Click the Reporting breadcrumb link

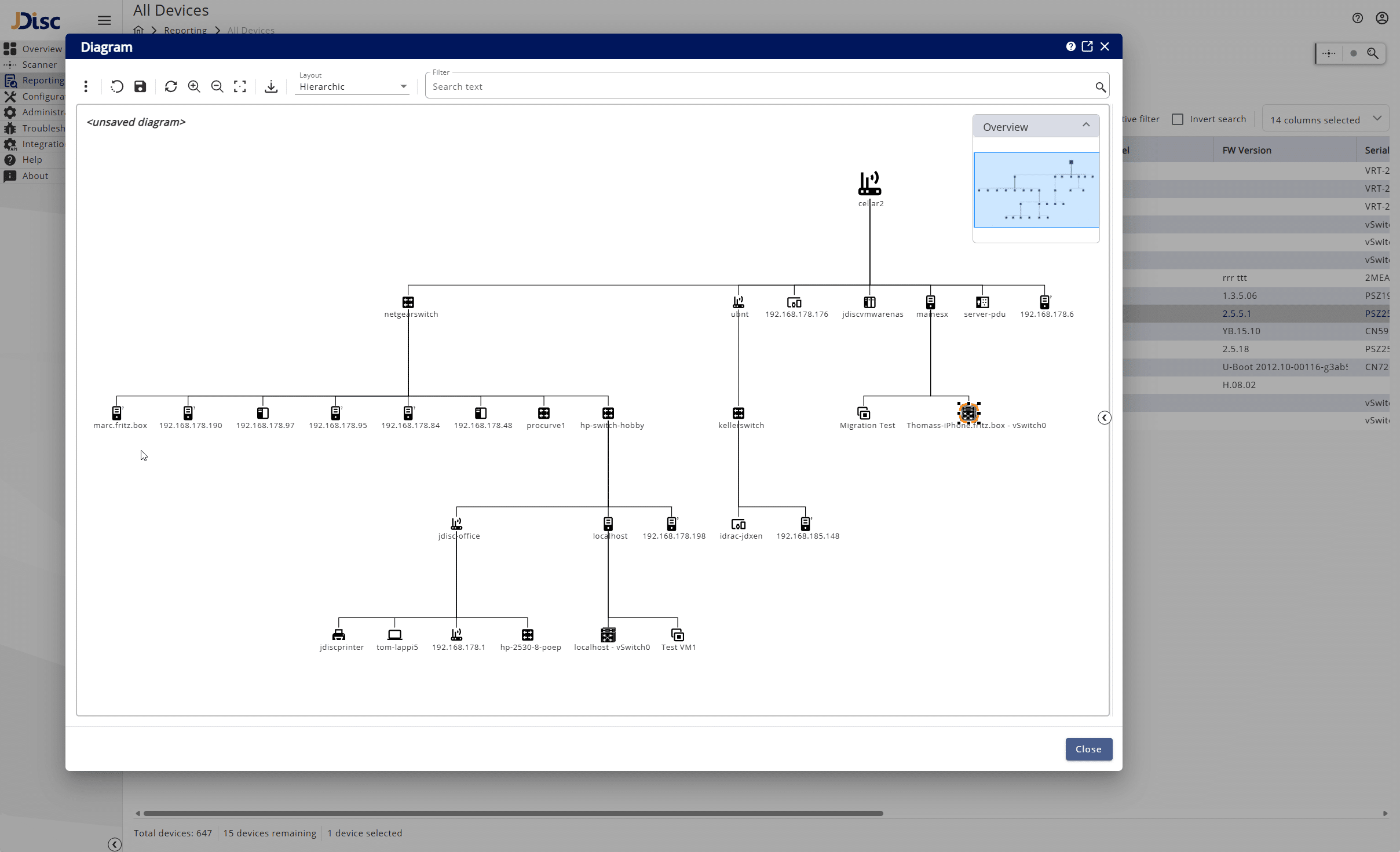(185, 30)
